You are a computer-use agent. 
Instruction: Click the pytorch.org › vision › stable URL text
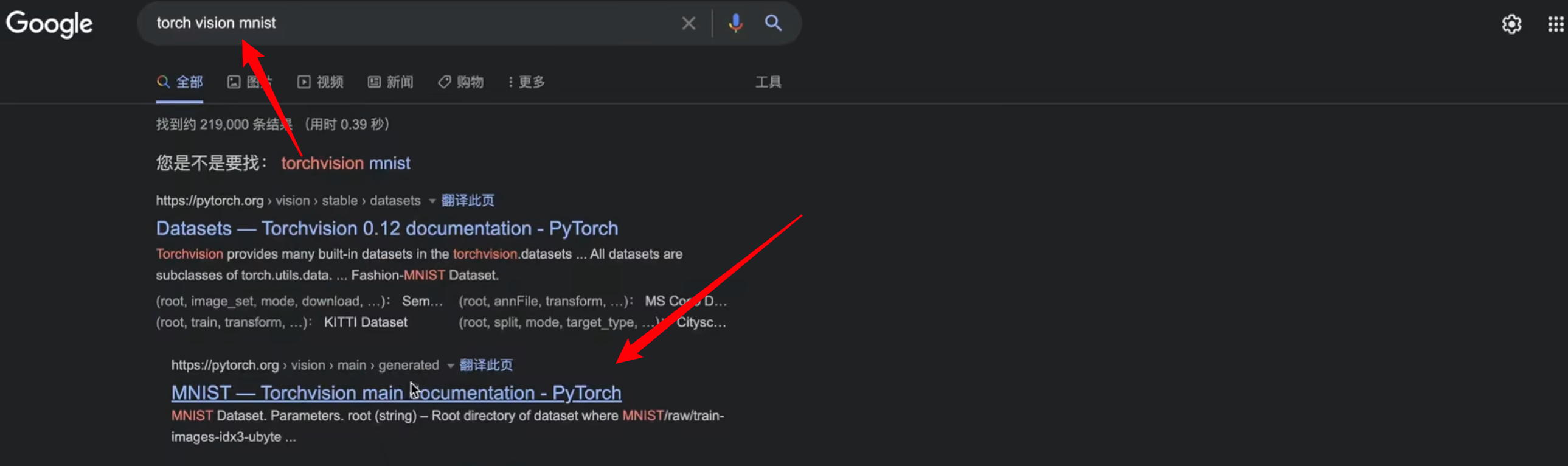tap(288, 200)
